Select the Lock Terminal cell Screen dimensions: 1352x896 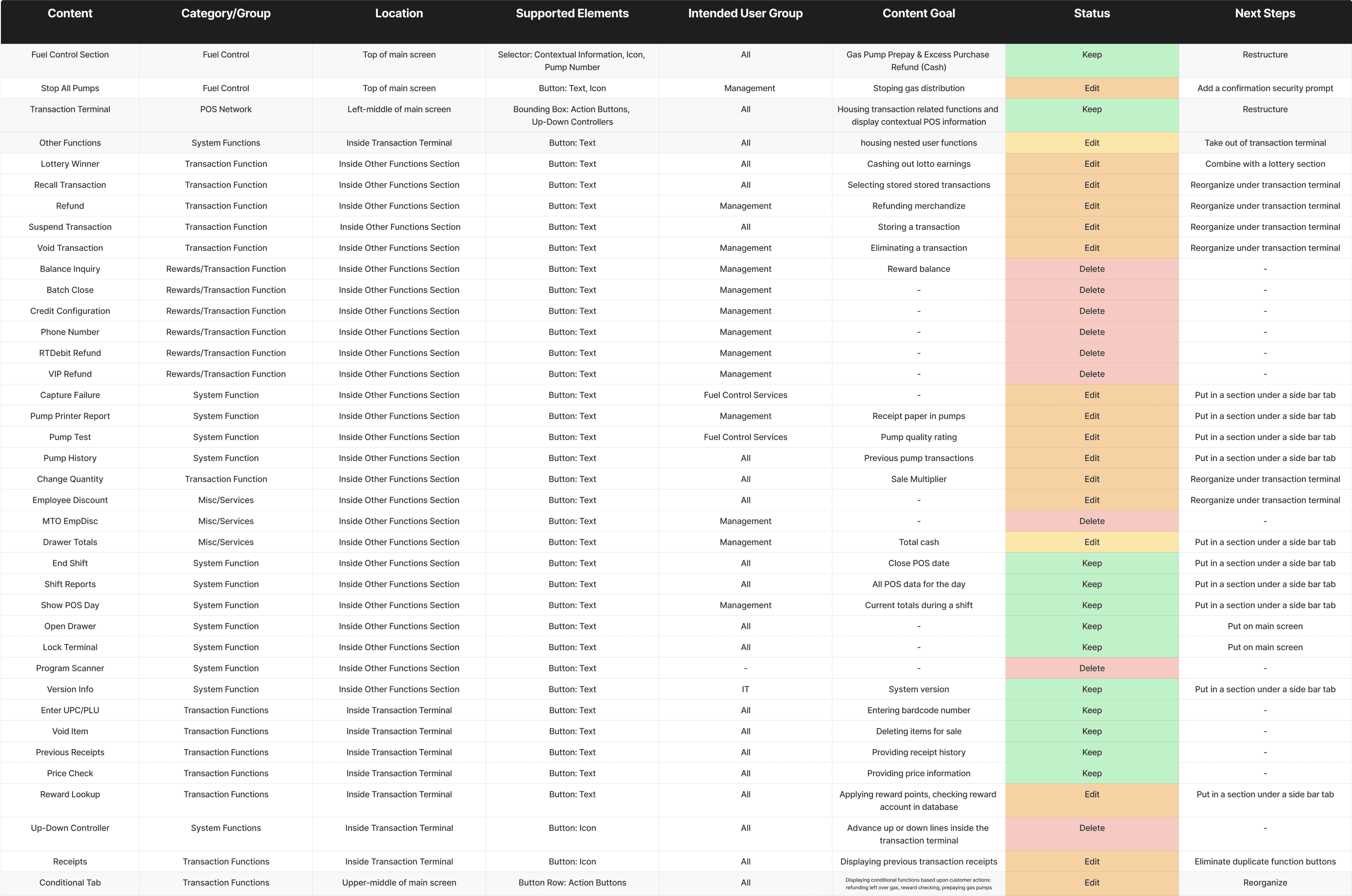(70, 648)
